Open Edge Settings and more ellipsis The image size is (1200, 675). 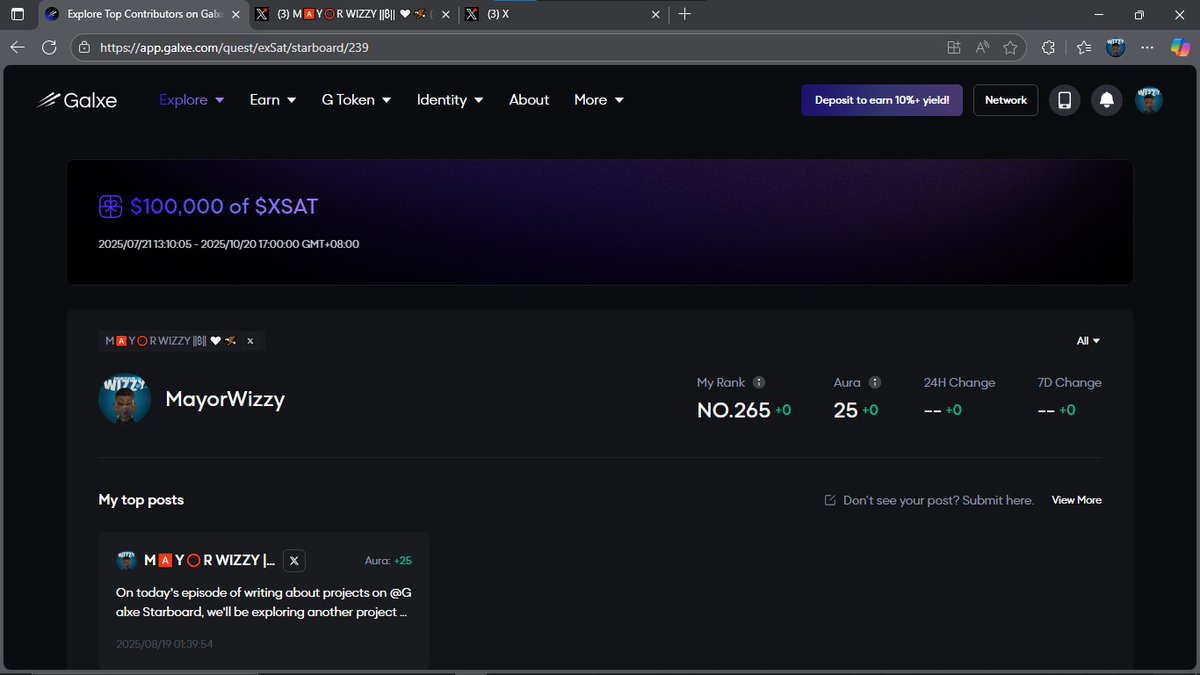[1147, 47]
